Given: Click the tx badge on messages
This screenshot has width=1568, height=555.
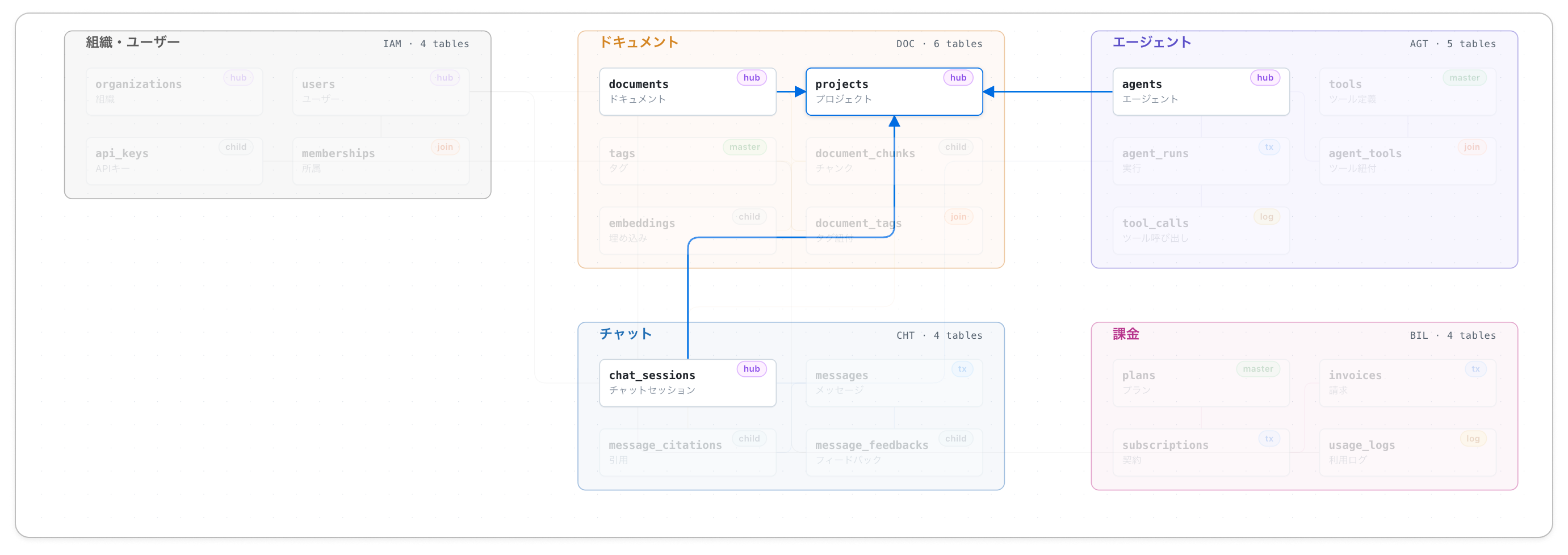Looking at the screenshot, I should (x=962, y=369).
